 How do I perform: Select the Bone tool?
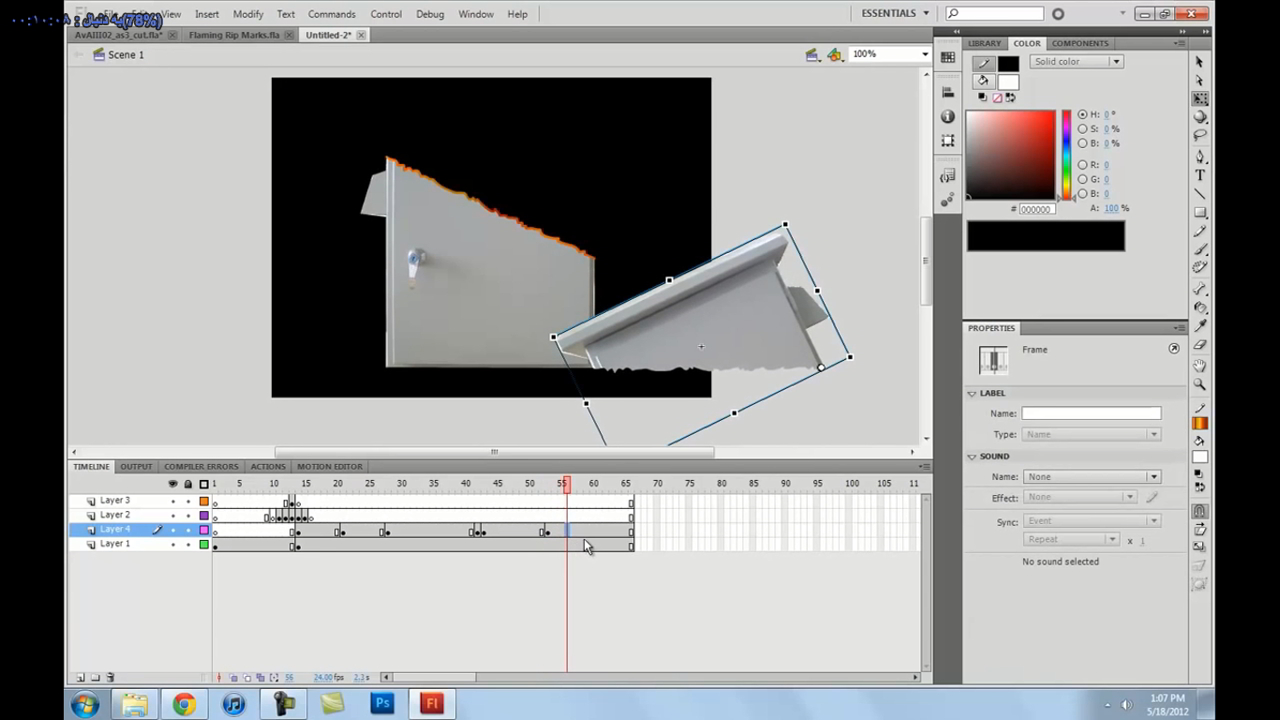(1200, 289)
